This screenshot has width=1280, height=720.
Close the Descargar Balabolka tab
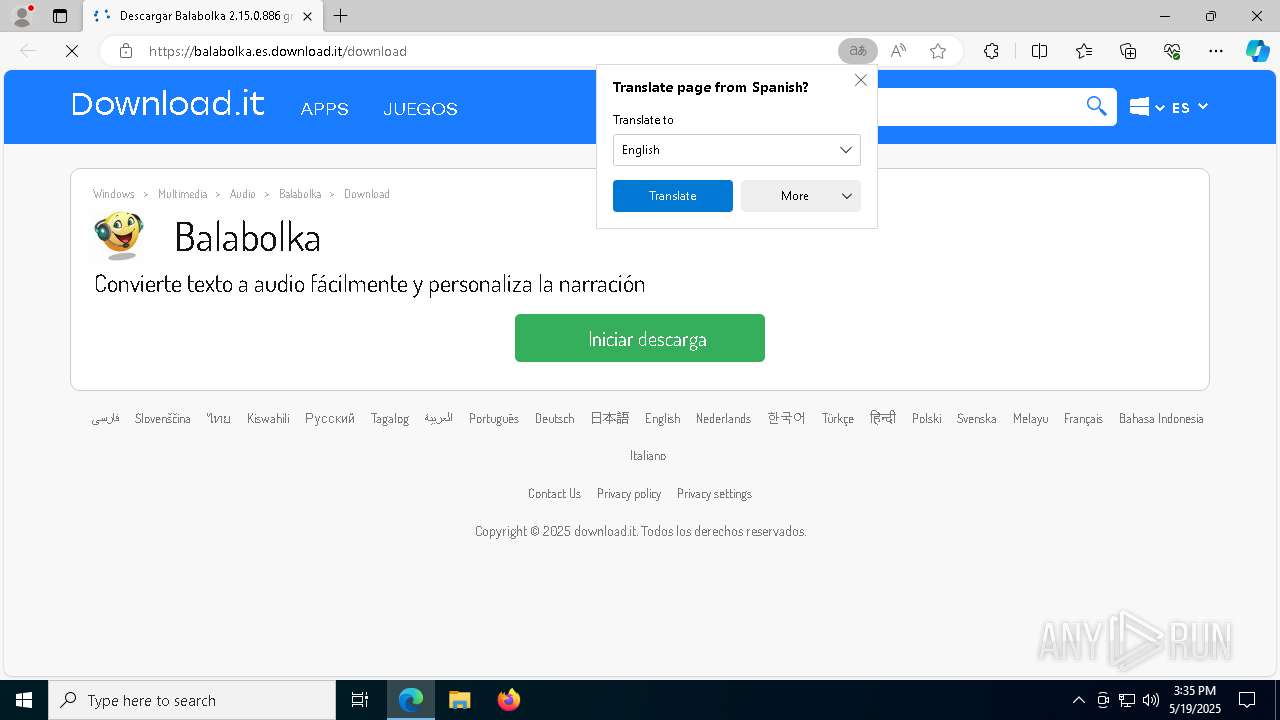pos(307,16)
